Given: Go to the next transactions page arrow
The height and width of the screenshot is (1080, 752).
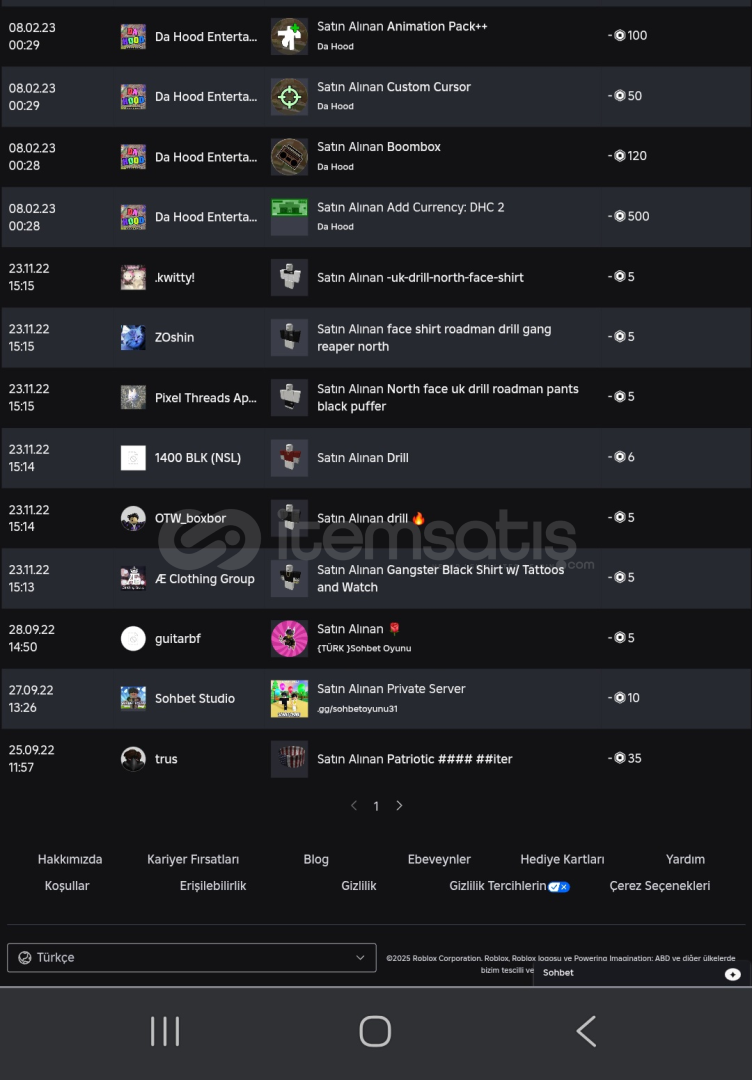Looking at the screenshot, I should pos(399,805).
